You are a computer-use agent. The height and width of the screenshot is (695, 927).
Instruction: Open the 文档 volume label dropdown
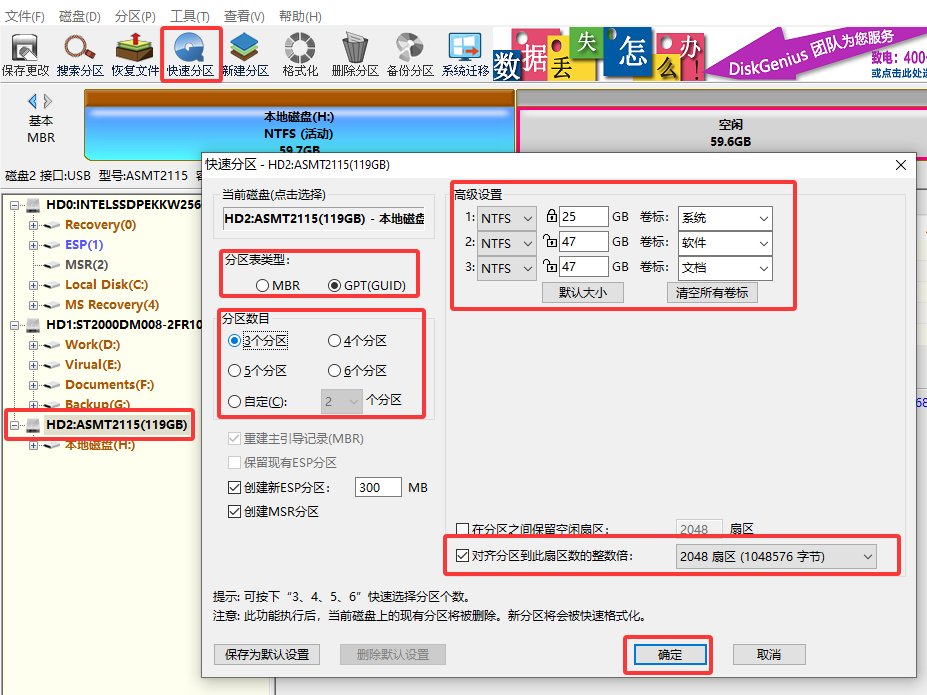pyautogui.click(x=725, y=267)
